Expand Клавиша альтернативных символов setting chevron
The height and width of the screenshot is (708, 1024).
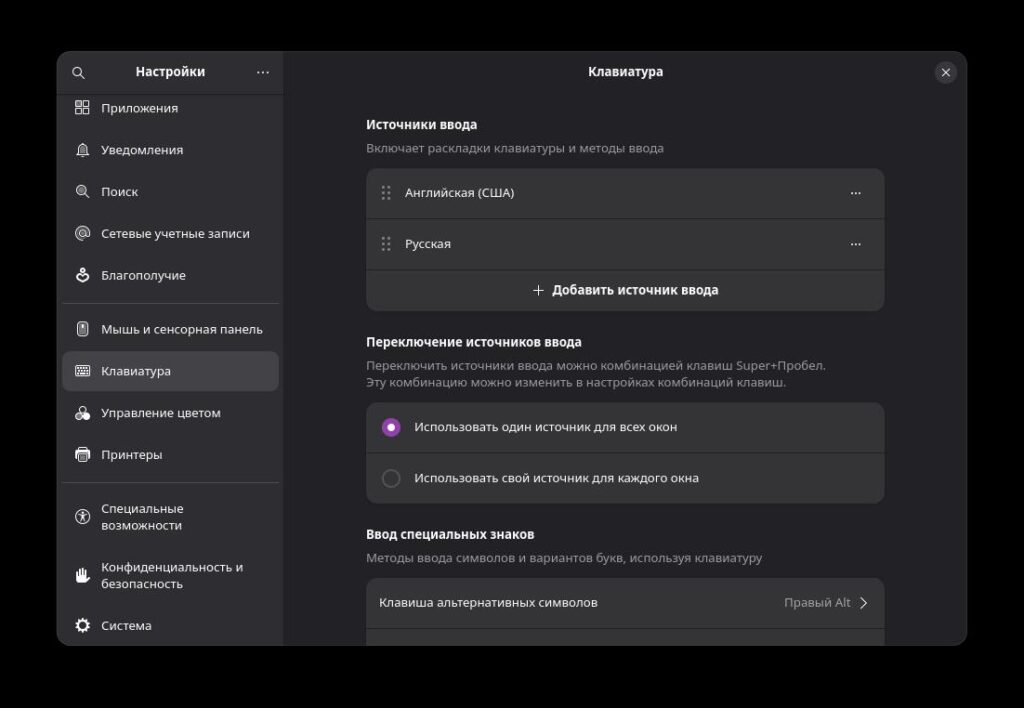(864, 603)
